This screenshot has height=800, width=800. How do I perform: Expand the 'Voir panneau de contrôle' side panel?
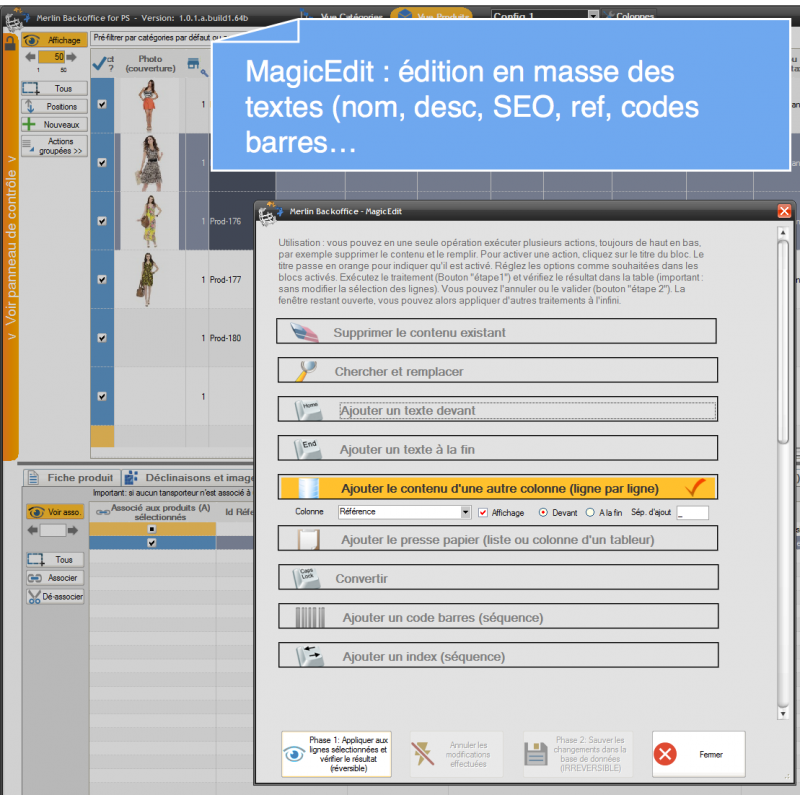point(10,250)
